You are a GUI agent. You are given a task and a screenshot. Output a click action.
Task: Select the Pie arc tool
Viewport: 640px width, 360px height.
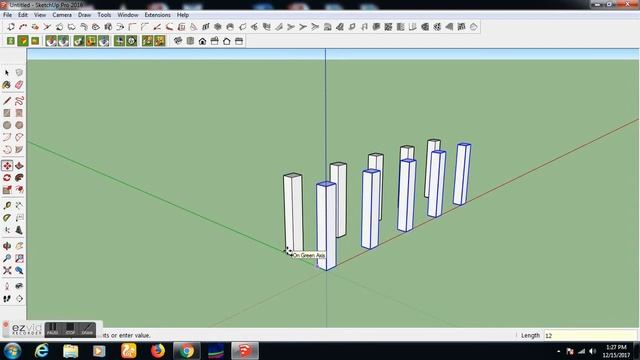[19, 149]
